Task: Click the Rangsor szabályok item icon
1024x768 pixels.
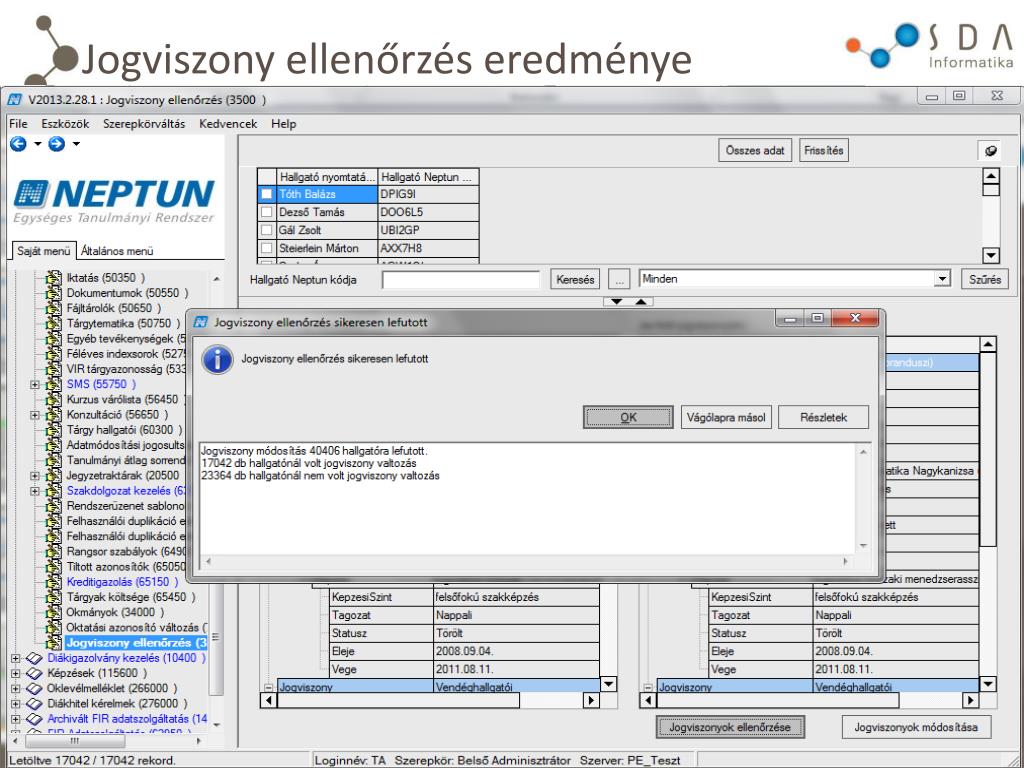Action: click(x=54, y=551)
